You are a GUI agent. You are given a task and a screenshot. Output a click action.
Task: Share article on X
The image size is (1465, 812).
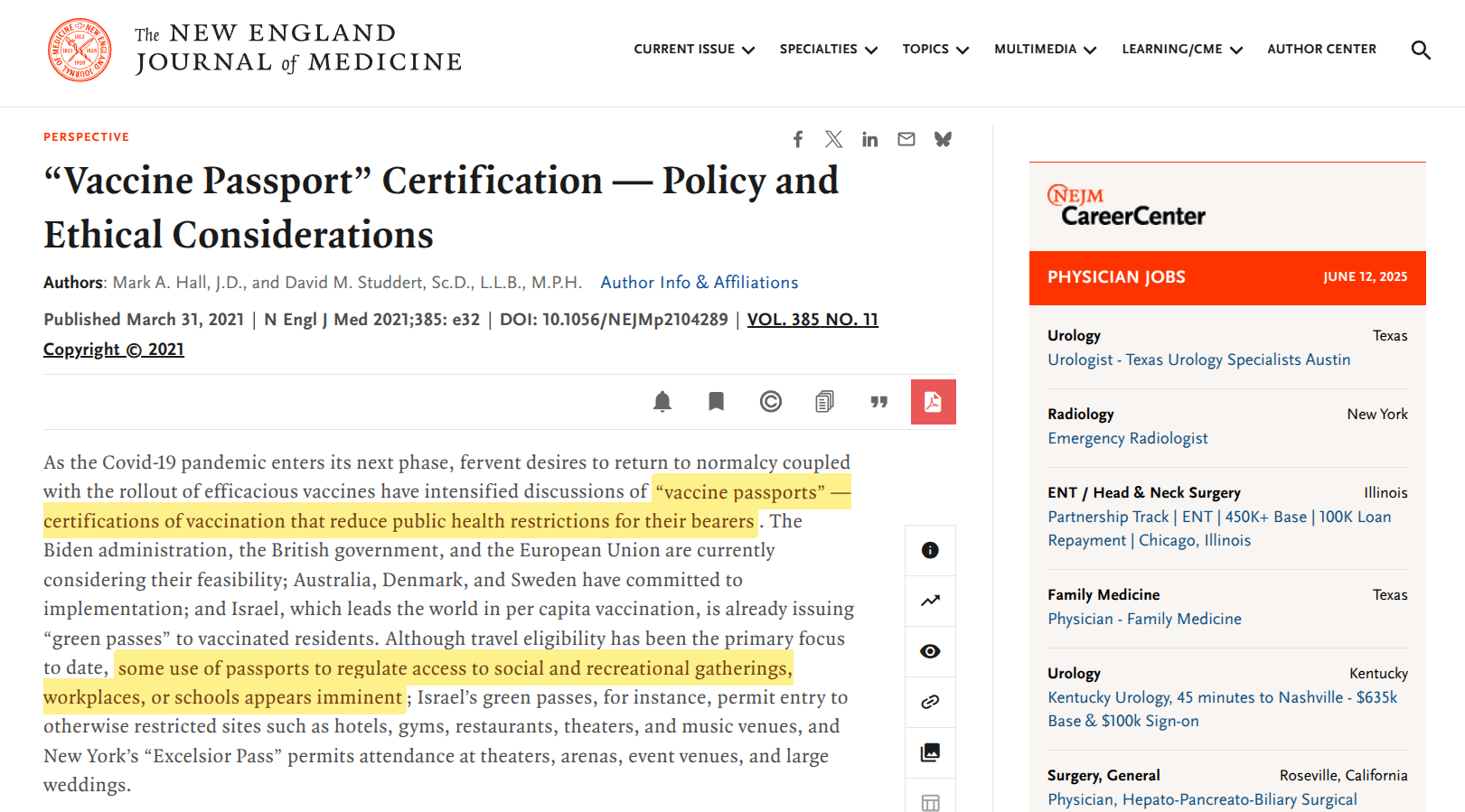833,139
